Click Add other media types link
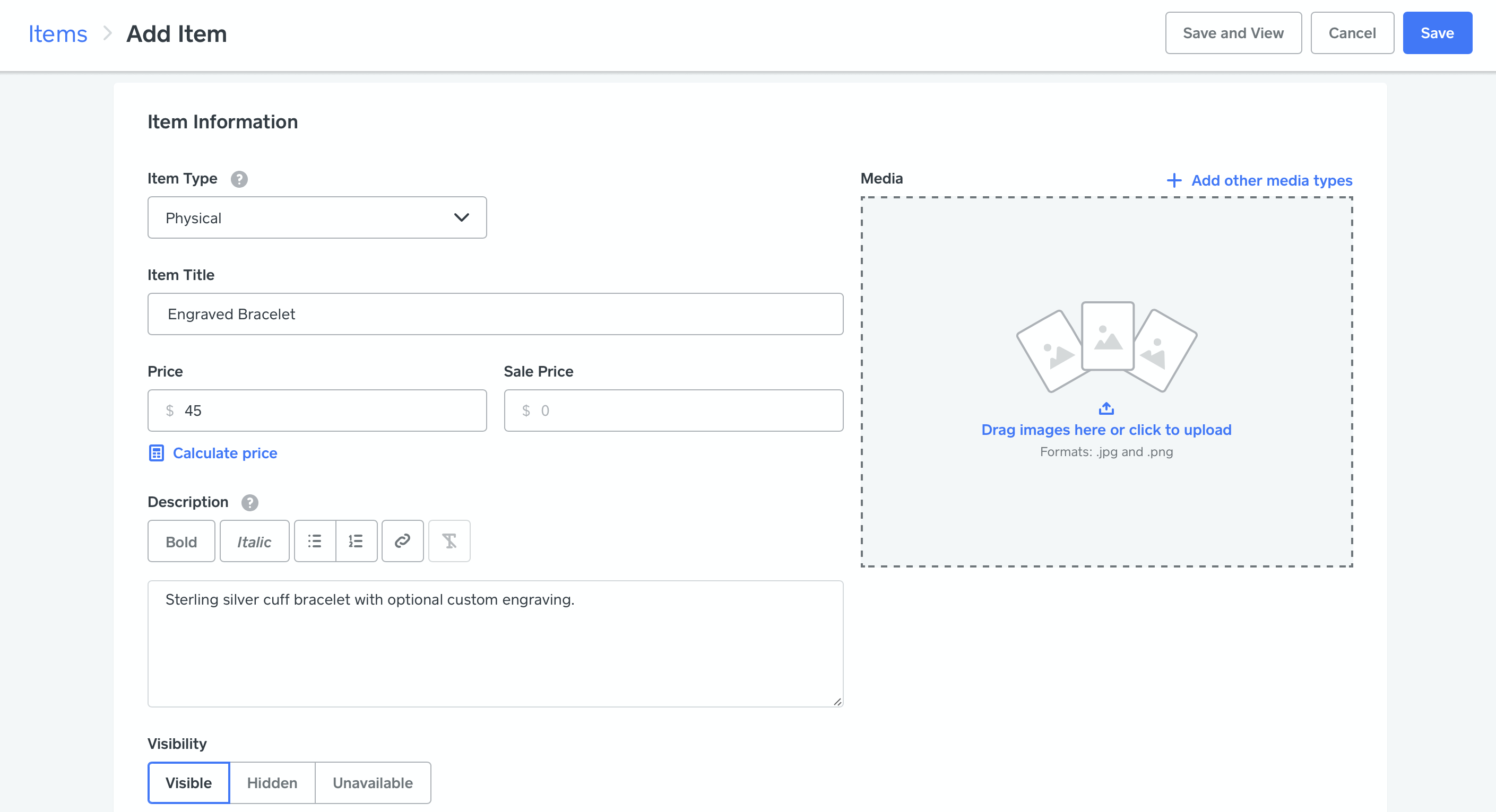Image resolution: width=1496 pixels, height=812 pixels. 1272,180
